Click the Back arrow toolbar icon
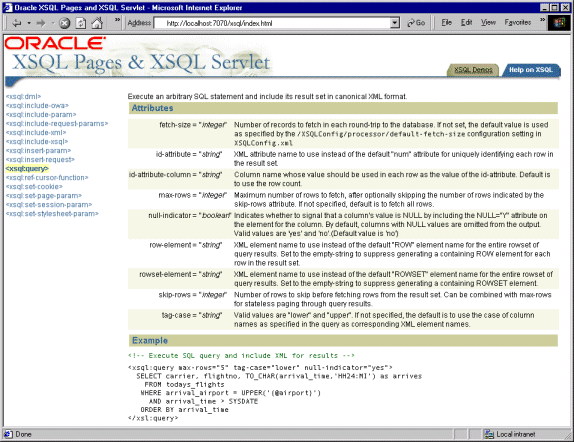574x442 pixels. (x=17, y=23)
